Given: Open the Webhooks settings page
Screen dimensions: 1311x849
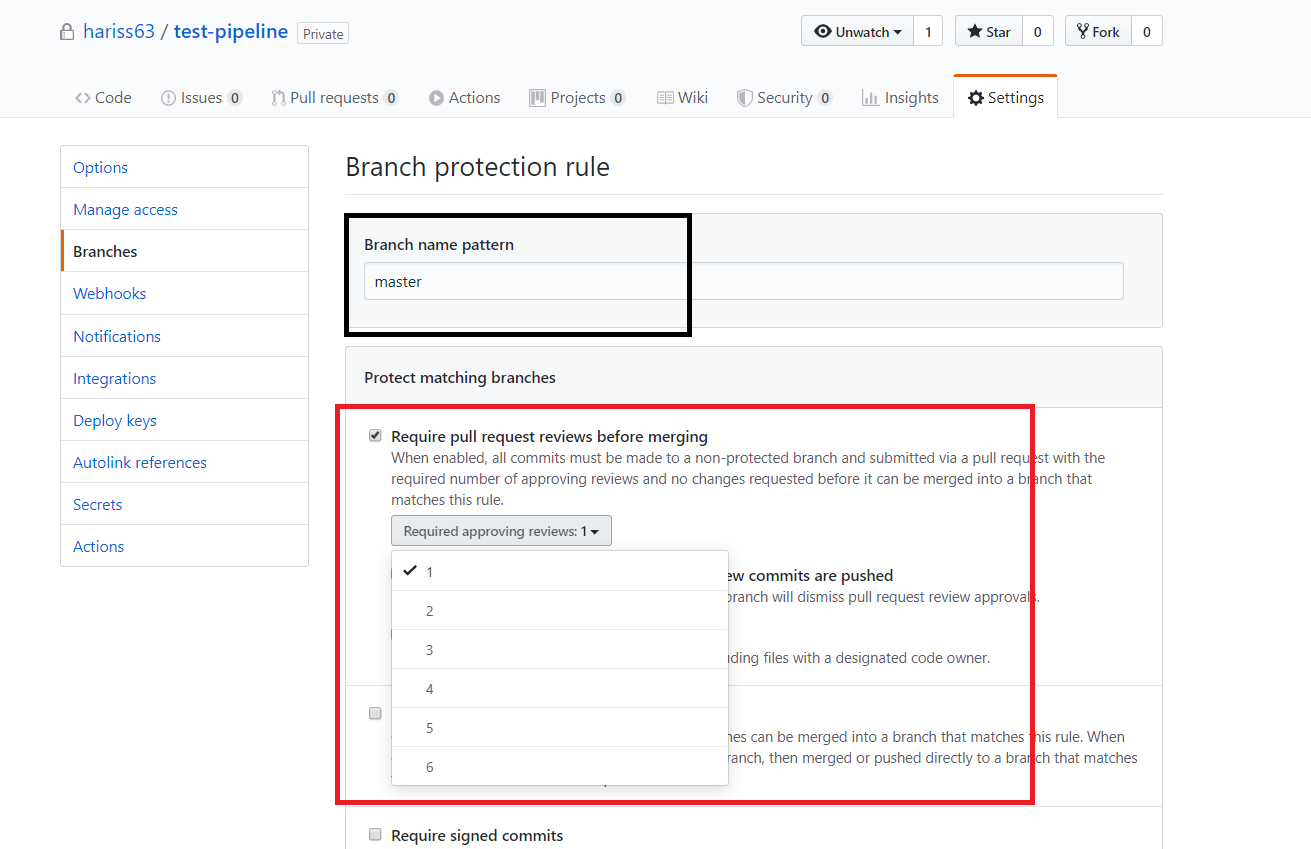Looking at the screenshot, I should click(x=109, y=293).
